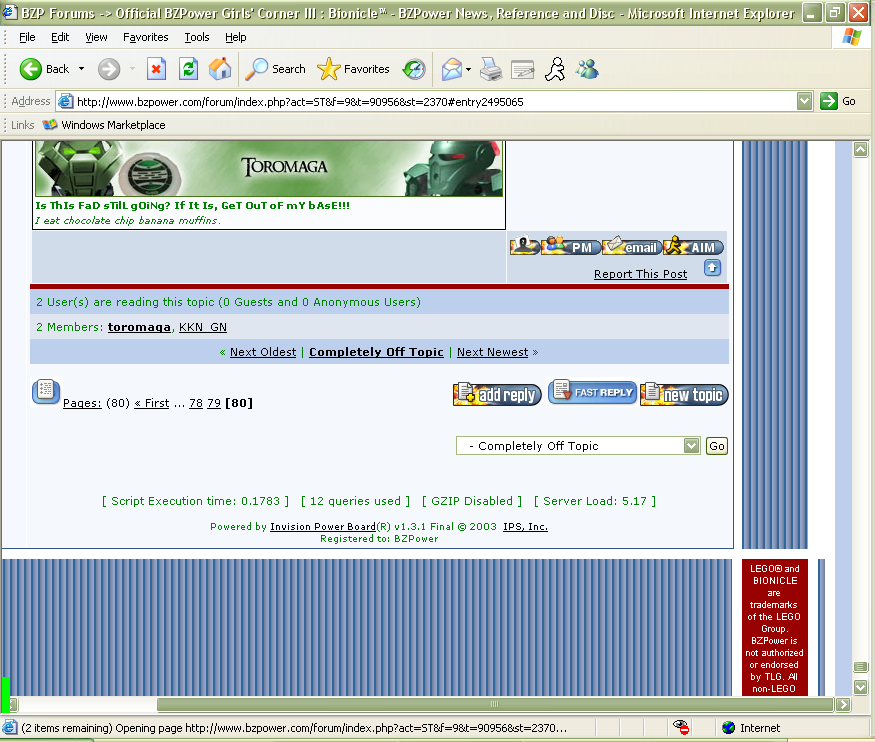Viewport: 875px width, 742px height.
Task: Open the Favorites star panel
Action: pyautogui.click(x=354, y=69)
